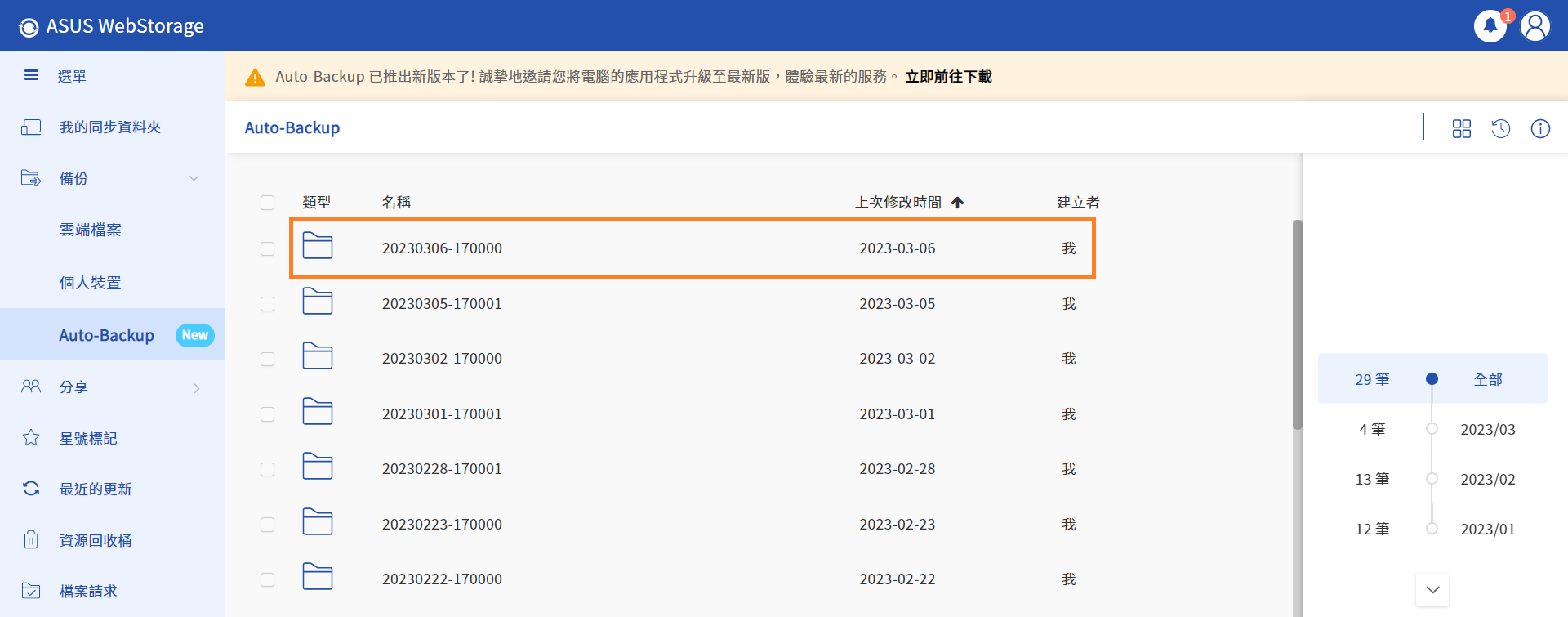Click the 建立者 column header

pos(1078,202)
